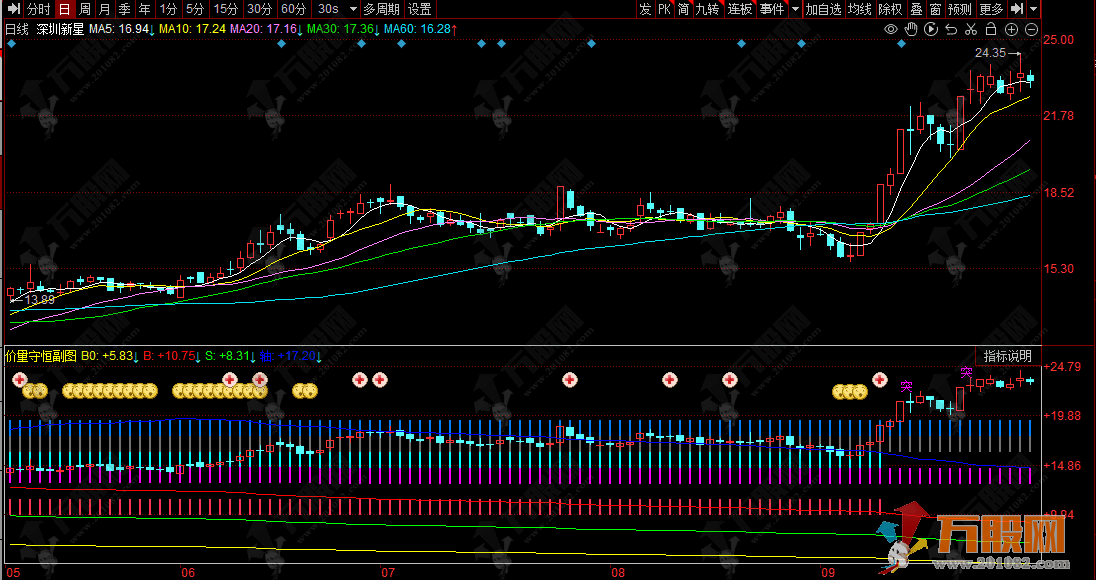The width and height of the screenshot is (1096, 580).
Task: Click the 设置 settings button
Action: click(419, 9)
